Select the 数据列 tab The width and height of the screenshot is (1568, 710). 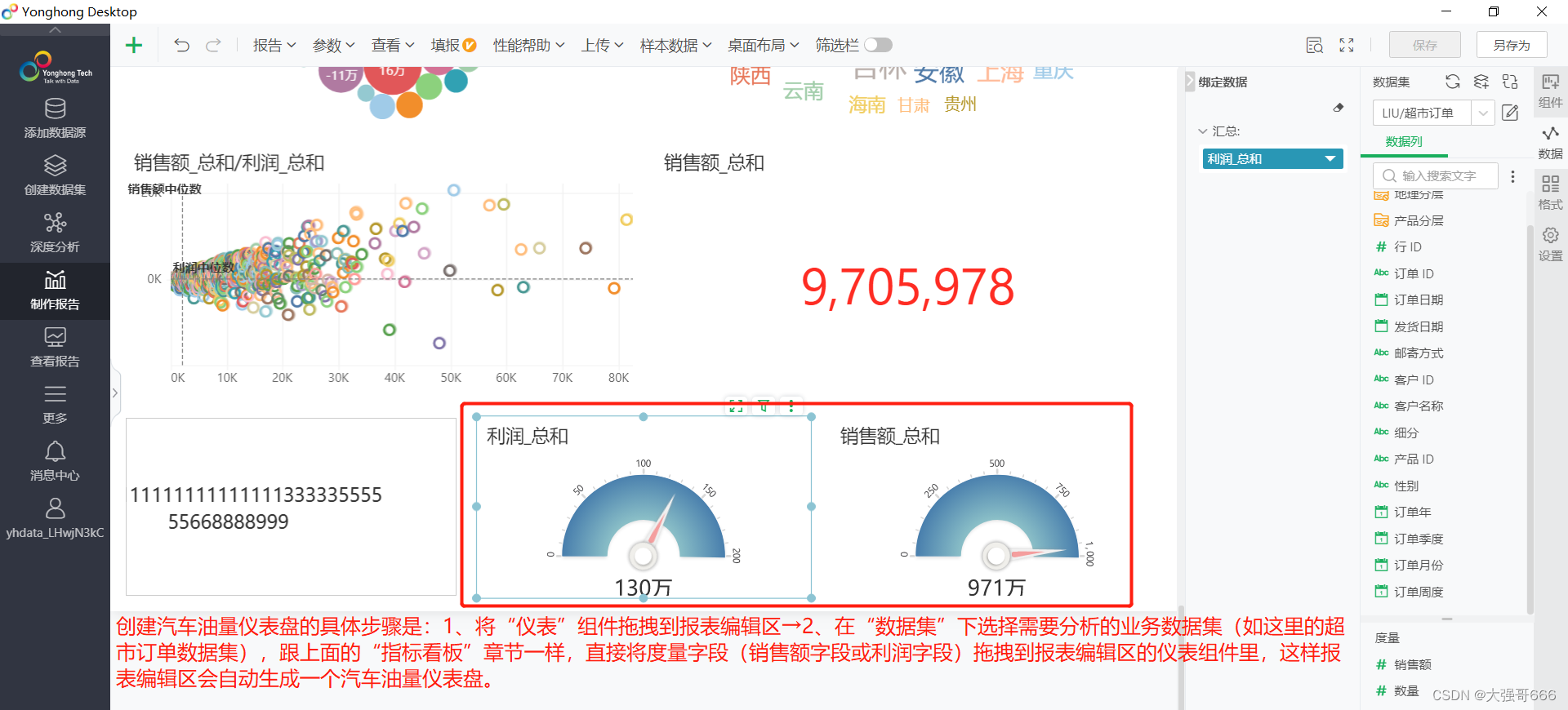click(1404, 142)
